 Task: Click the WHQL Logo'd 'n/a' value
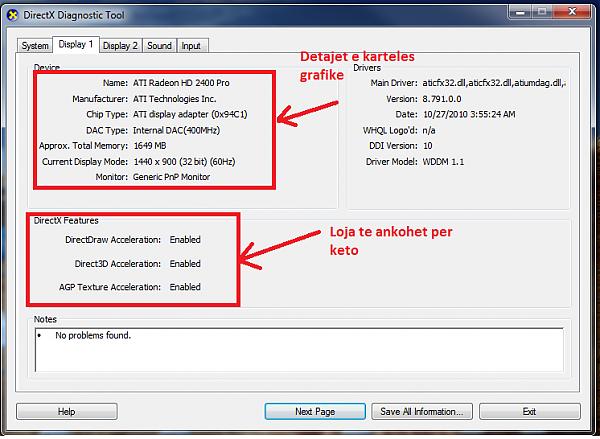click(x=429, y=131)
